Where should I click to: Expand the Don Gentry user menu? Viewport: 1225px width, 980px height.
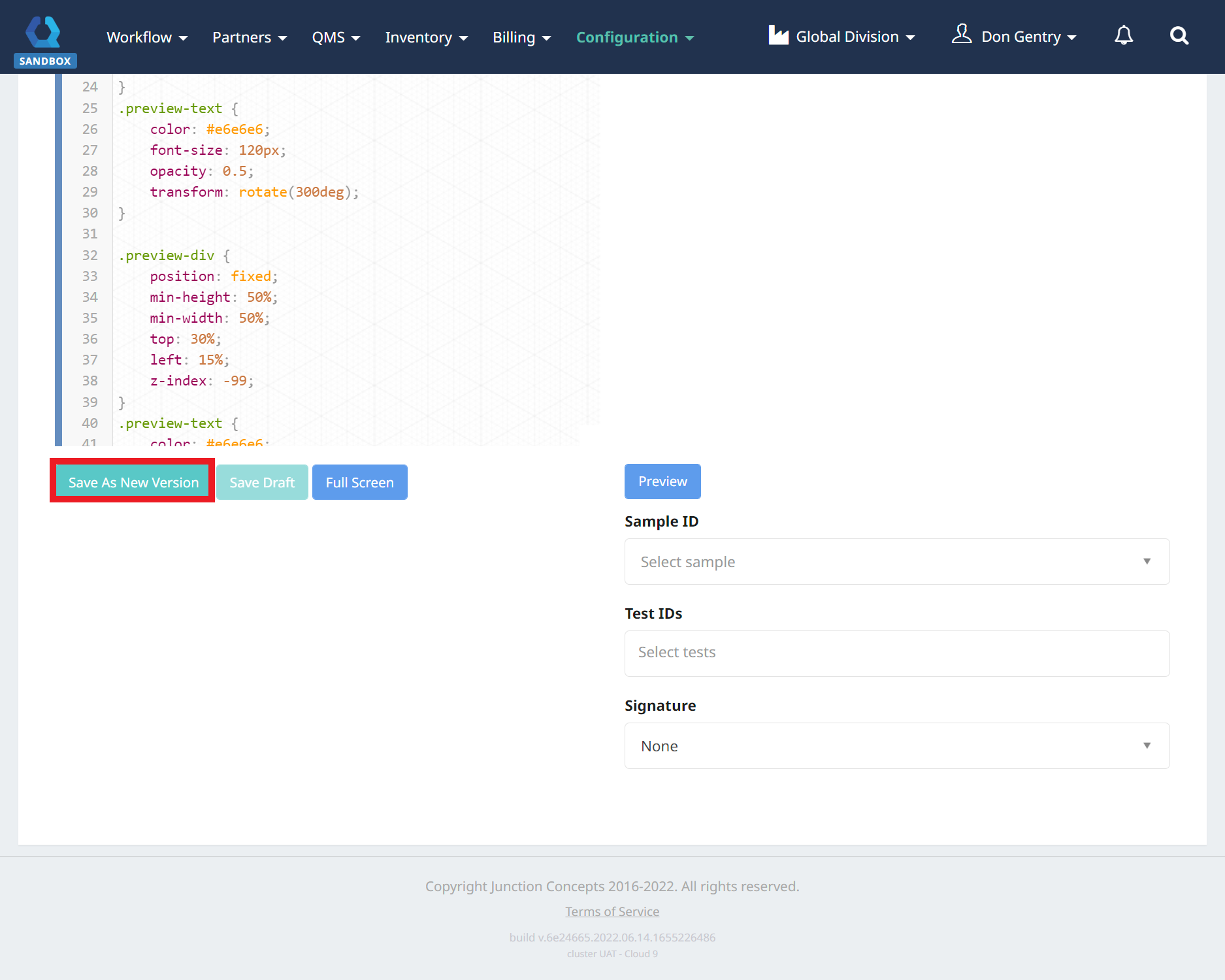tap(1028, 37)
